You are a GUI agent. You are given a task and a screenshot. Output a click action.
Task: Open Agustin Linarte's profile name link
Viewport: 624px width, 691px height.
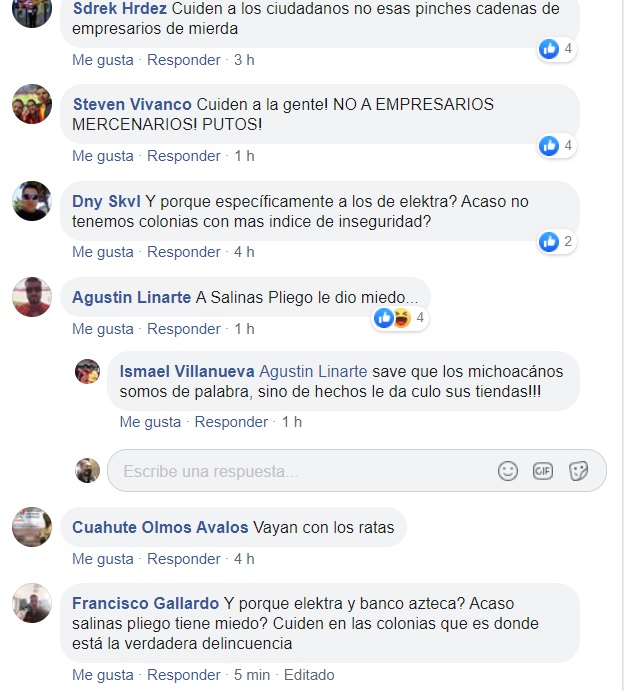click(x=131, y=297)
